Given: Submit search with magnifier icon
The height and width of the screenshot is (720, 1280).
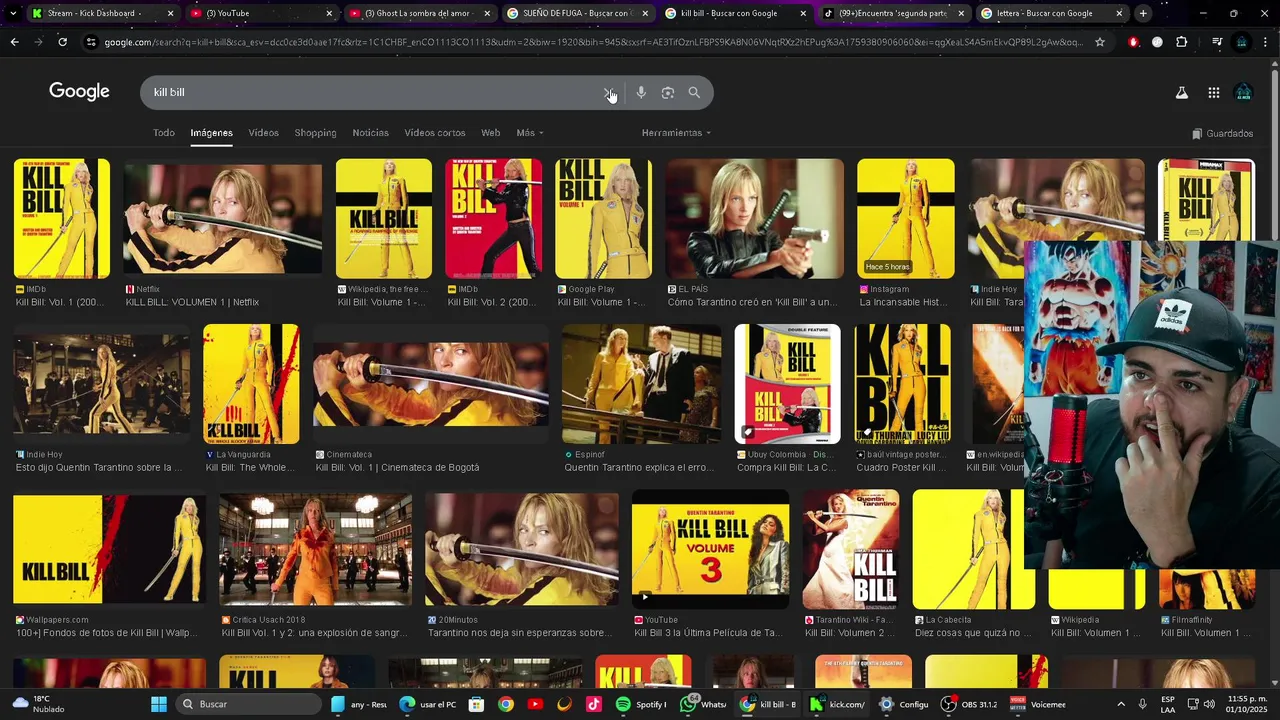Looking at the screenshot, I should pos(694,93).
